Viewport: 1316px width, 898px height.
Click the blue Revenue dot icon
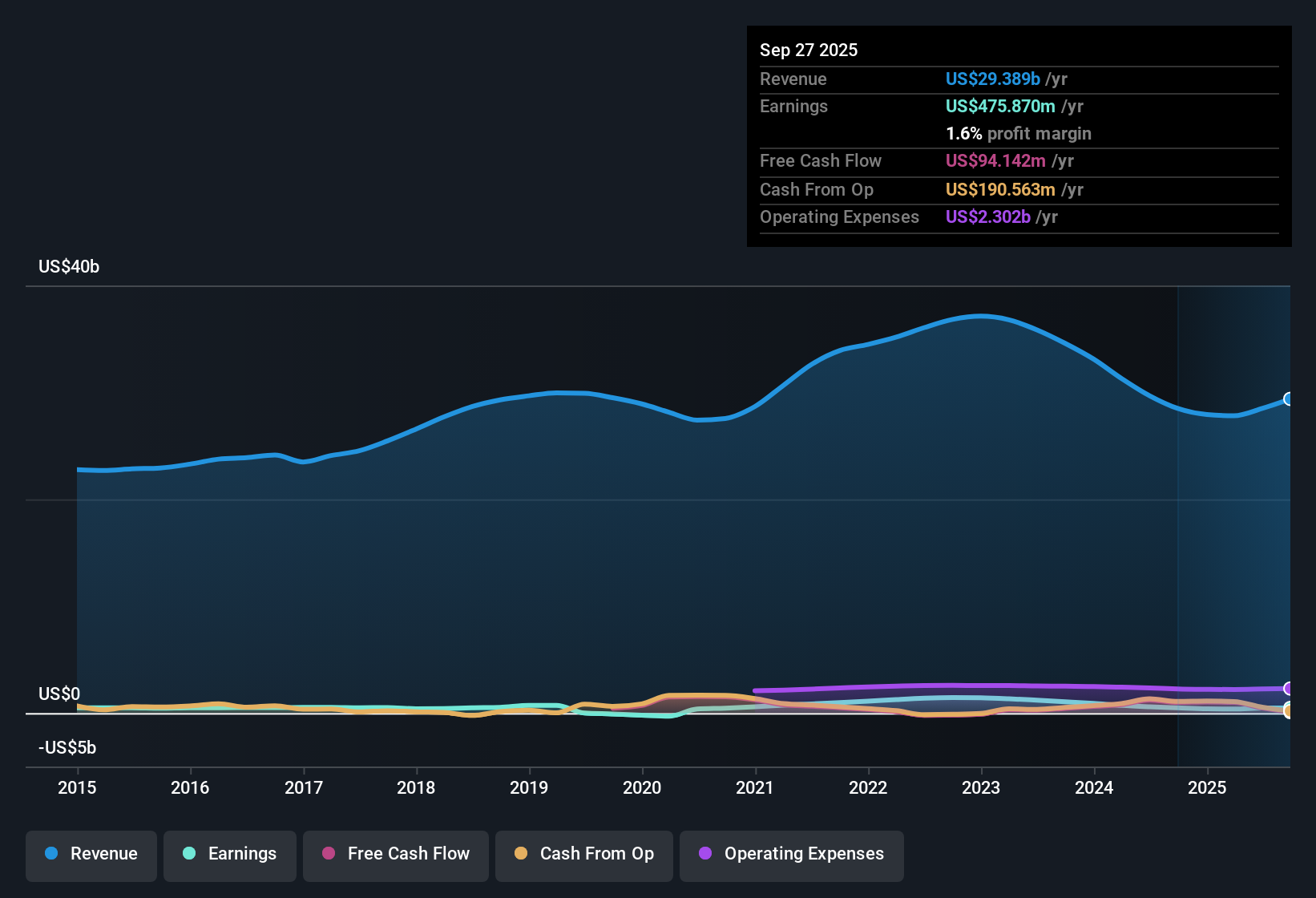[x=50, y=854]
